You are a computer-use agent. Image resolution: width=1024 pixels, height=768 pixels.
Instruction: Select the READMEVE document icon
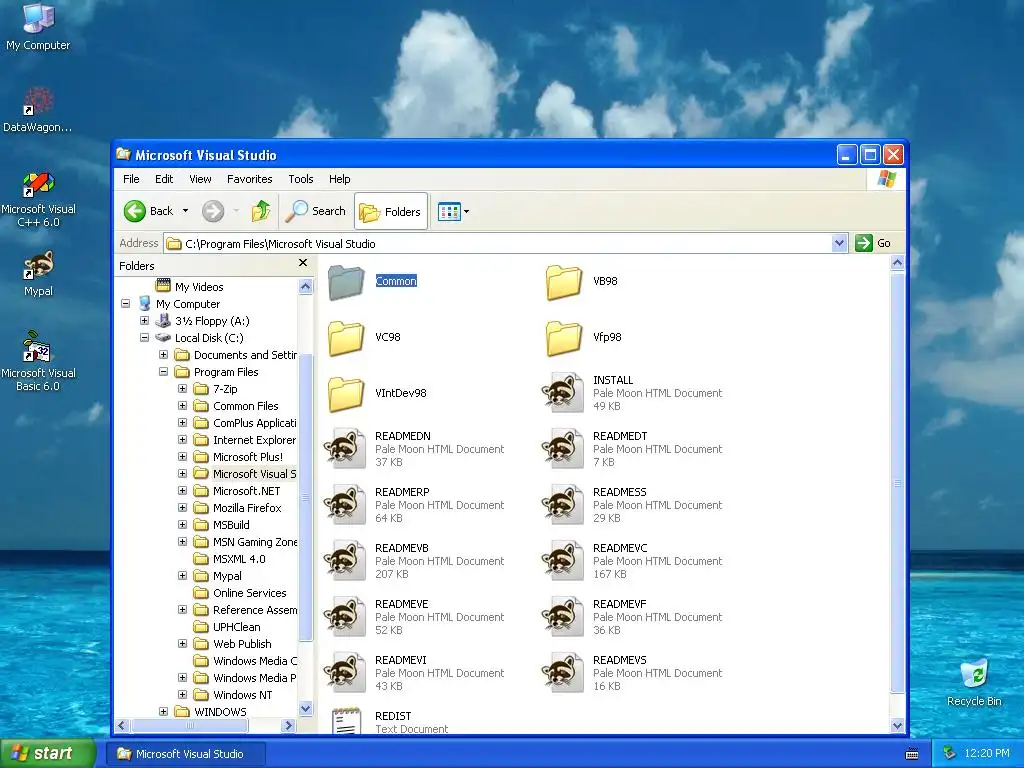point(345,617)
